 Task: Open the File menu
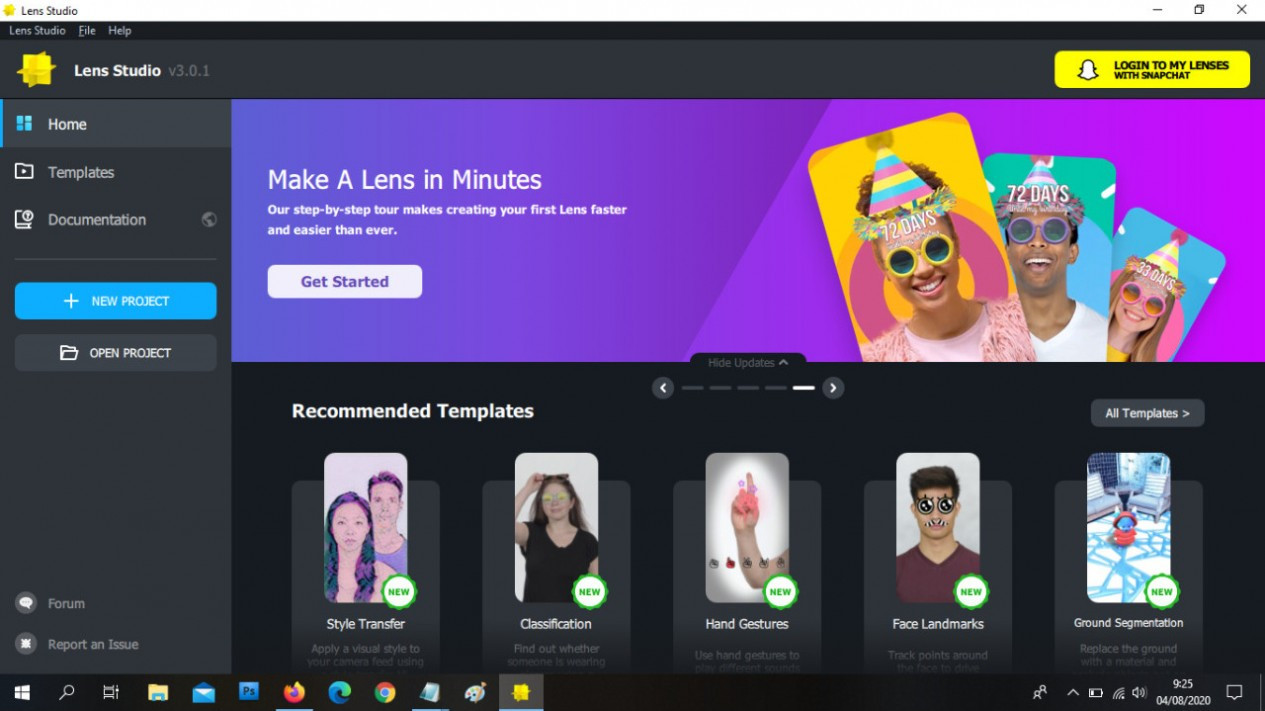[87, 31]
